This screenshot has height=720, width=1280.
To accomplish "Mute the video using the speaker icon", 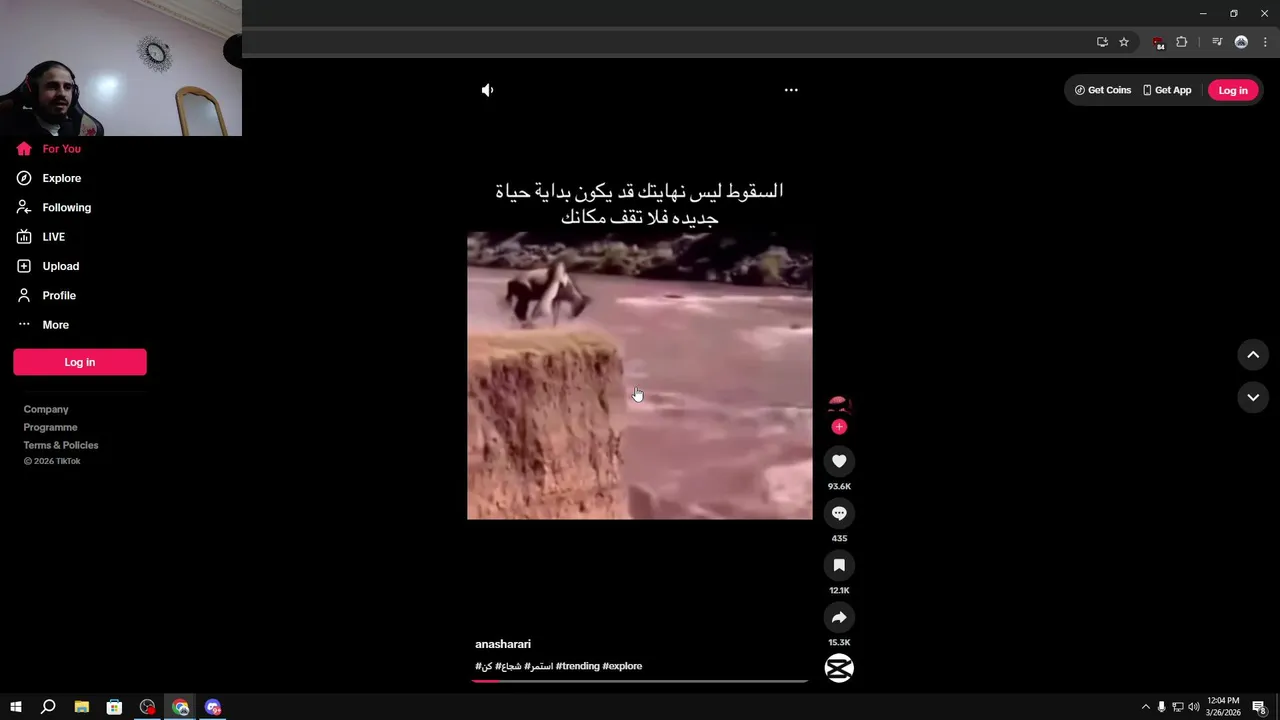I will tap(487, 90).
